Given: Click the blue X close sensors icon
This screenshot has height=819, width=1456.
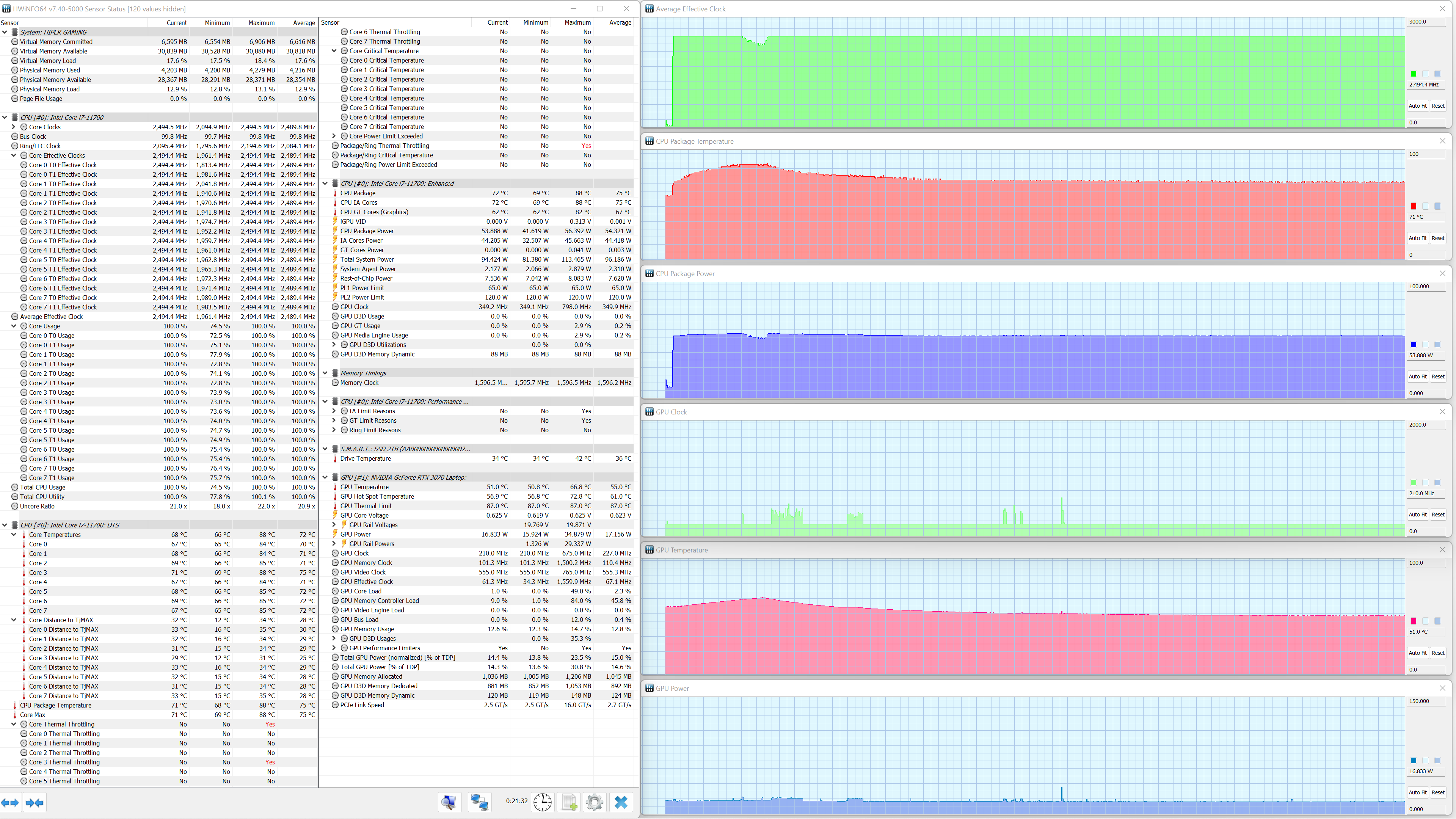Looking at the screenshot, I should [621, 802].
